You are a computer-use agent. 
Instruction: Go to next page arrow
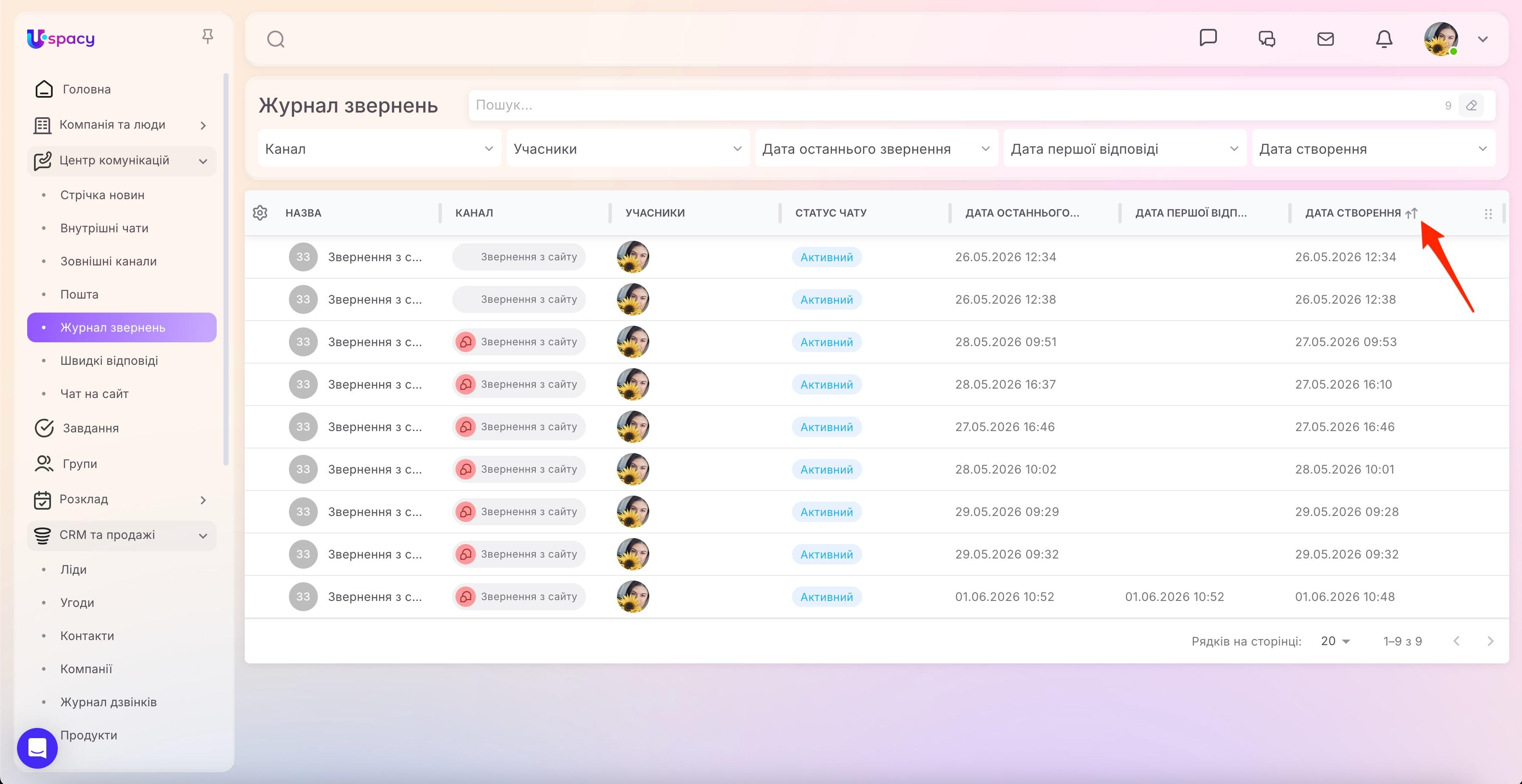coord(1490,641)
